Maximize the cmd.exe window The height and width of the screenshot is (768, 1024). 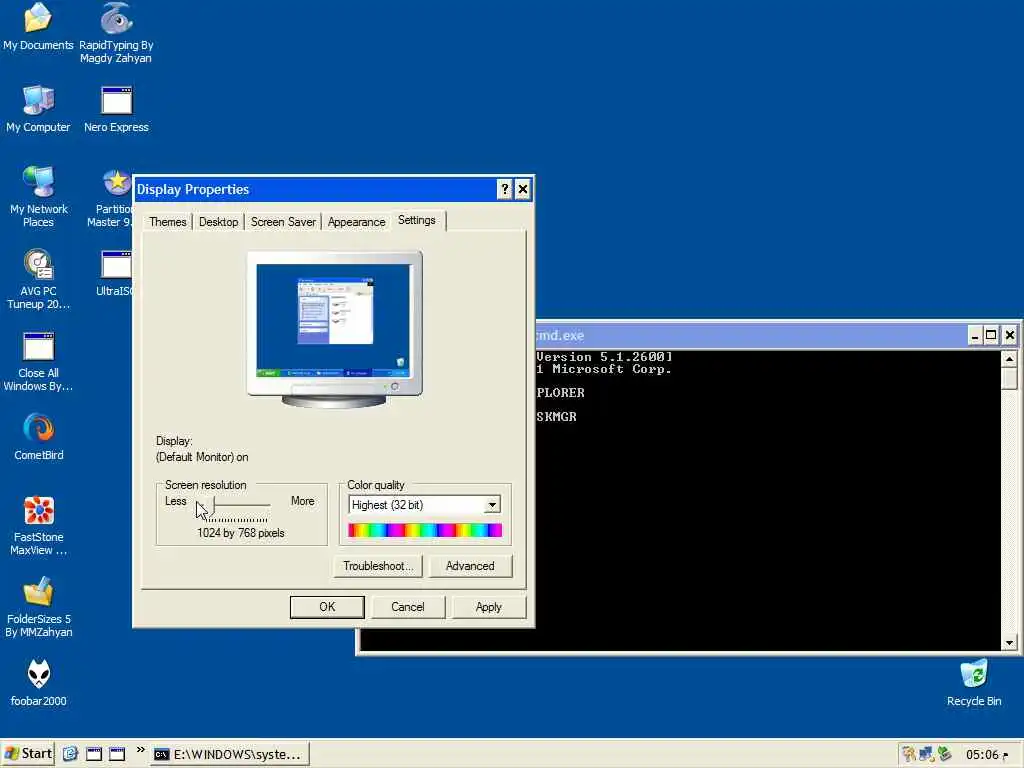[x=991, y=336]
